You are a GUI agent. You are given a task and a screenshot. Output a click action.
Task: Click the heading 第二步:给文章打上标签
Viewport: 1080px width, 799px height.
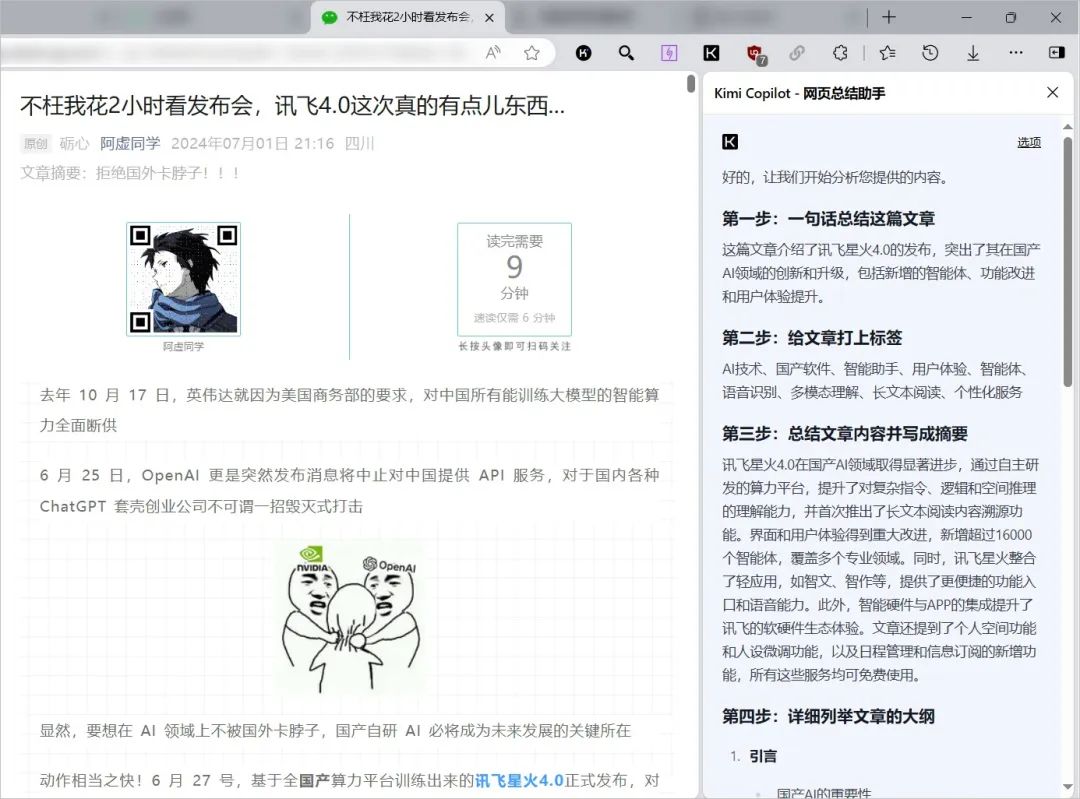tap(811, 338)
